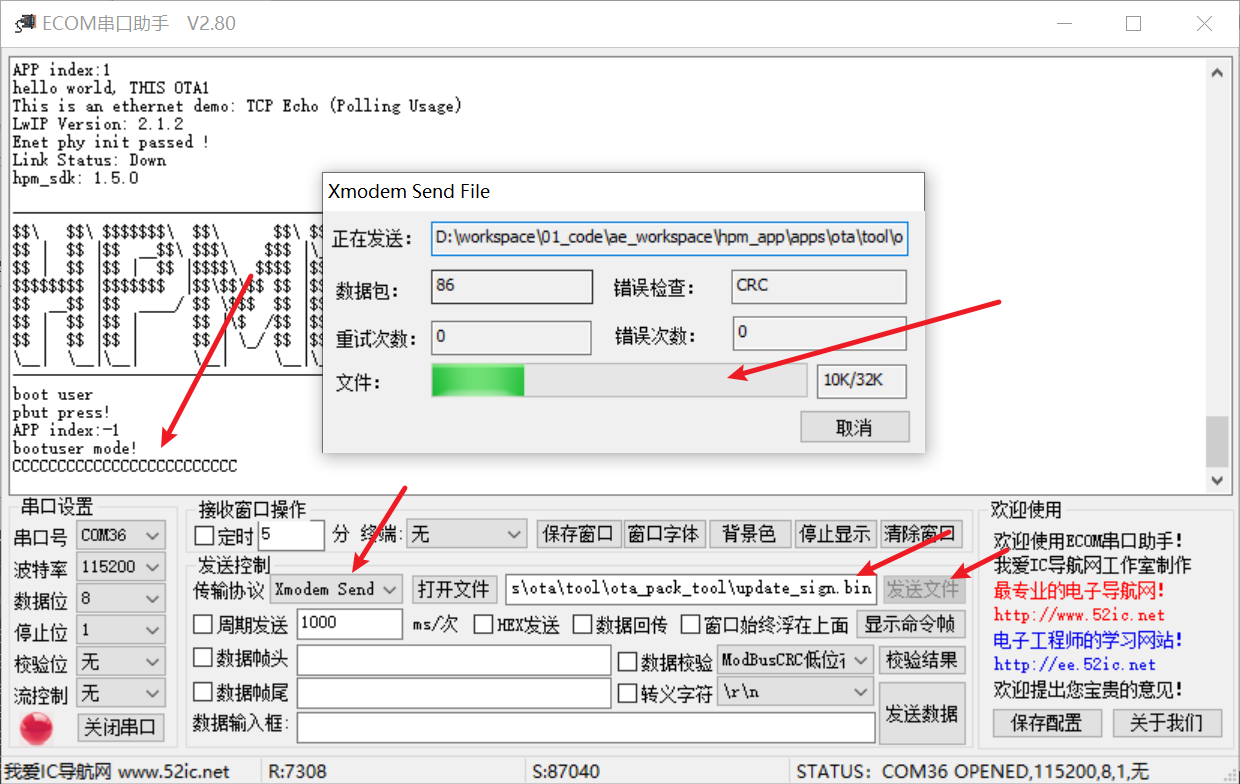
Task: Click the 'bootuser mode!' line in receive window
Action: coord(75,448)
